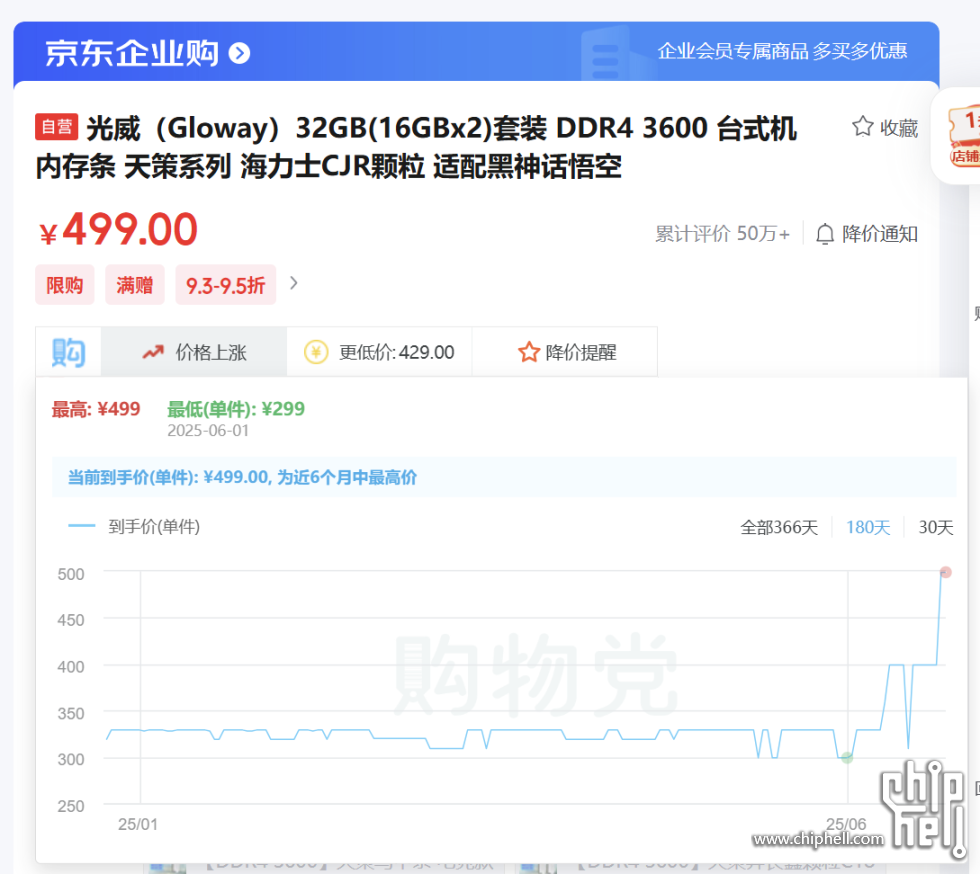980x874 pixels.
Task: Click the 购物党 logo icon
Action: pyautogui.click(x=68, y=353)
